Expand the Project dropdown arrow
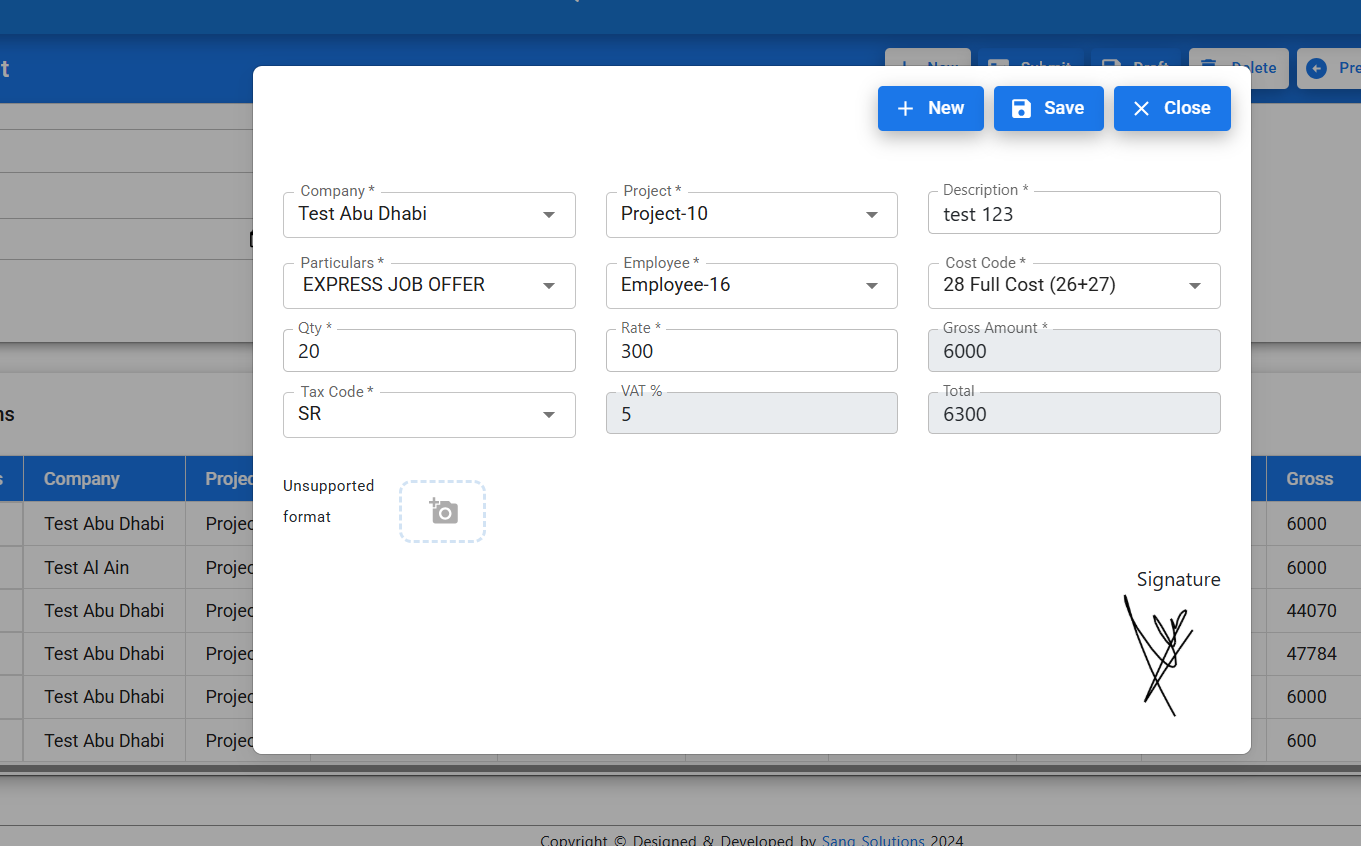 pos(871,215)
